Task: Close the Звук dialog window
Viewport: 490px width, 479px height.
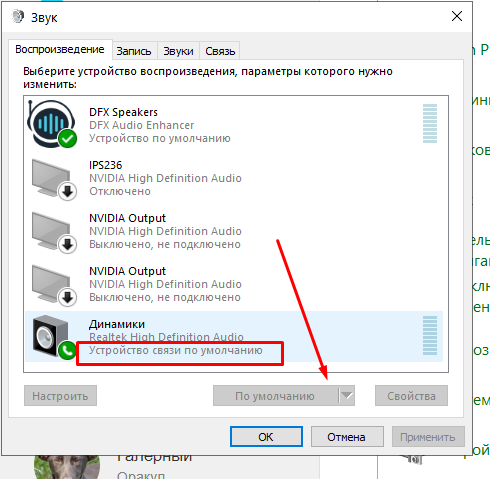Action: click(457, 16)
